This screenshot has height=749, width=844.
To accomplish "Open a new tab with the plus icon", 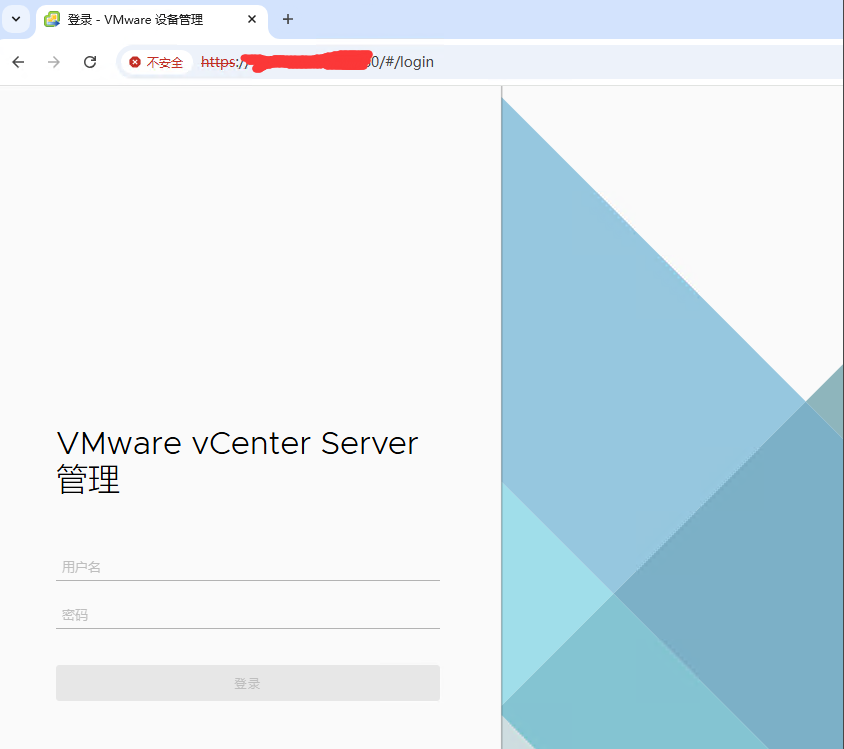I will (288, 19).
